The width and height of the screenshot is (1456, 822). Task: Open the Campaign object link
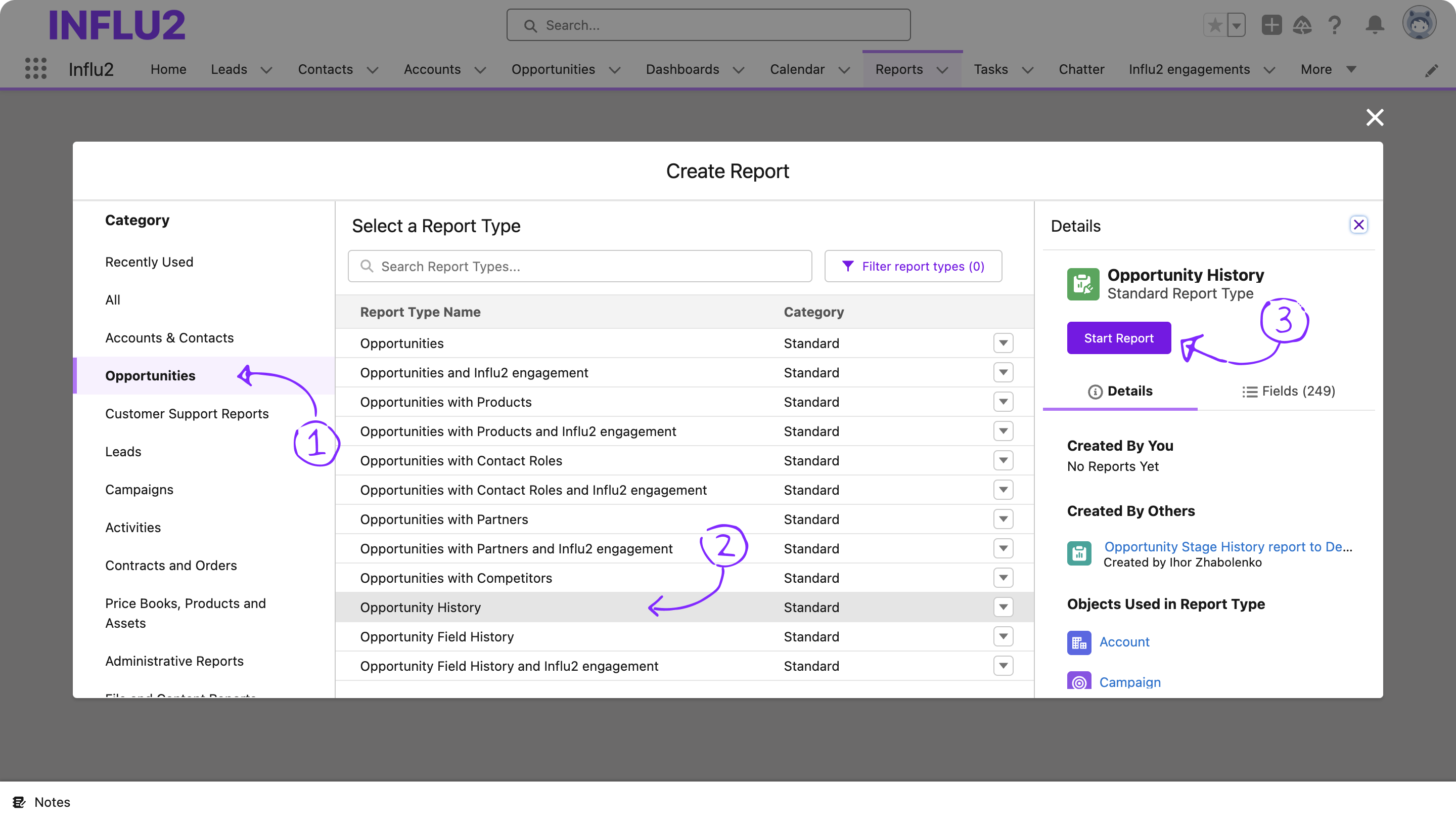(x=1129, y=682)
